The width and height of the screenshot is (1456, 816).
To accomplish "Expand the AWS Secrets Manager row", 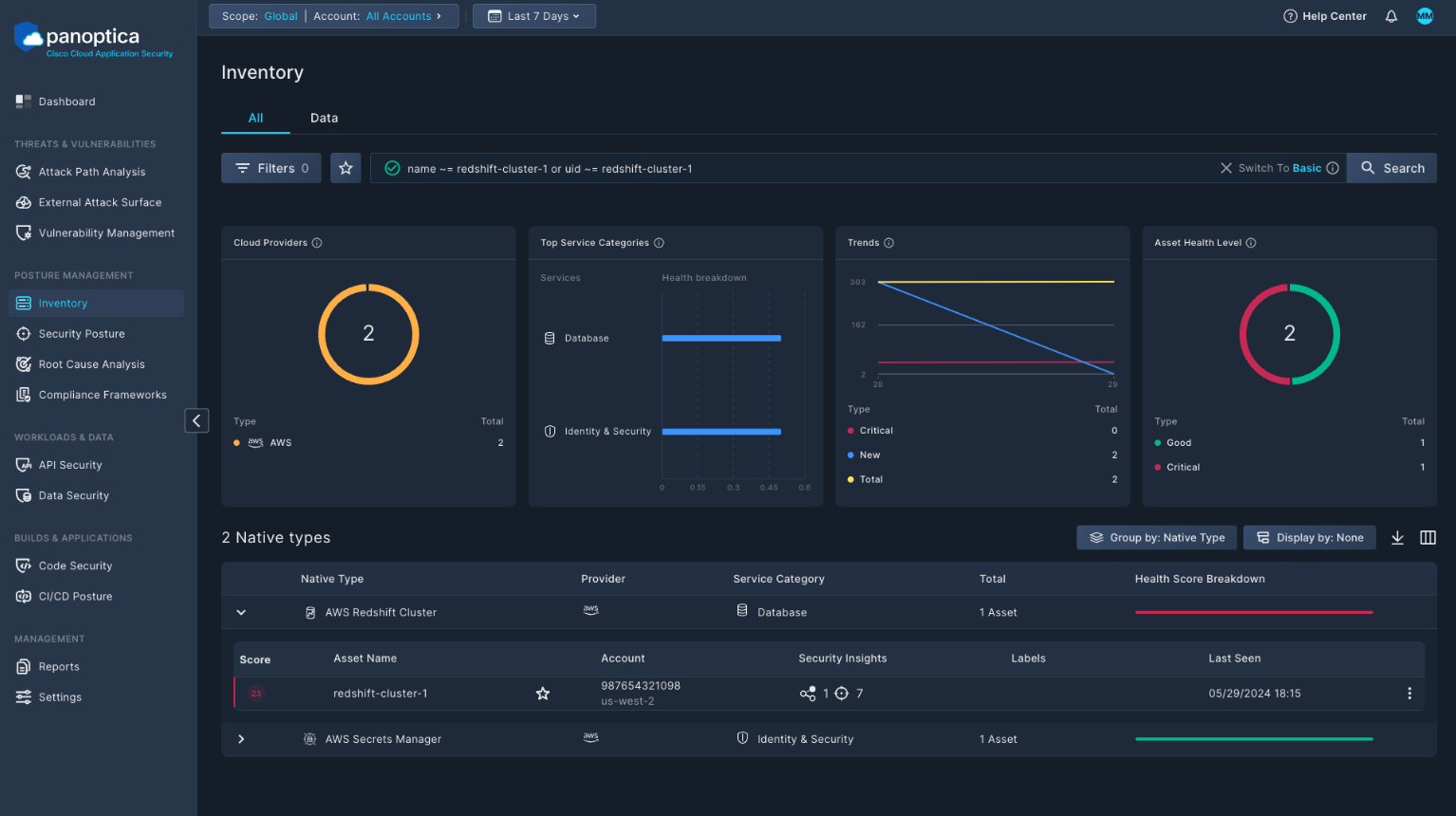I will (241, 739).
